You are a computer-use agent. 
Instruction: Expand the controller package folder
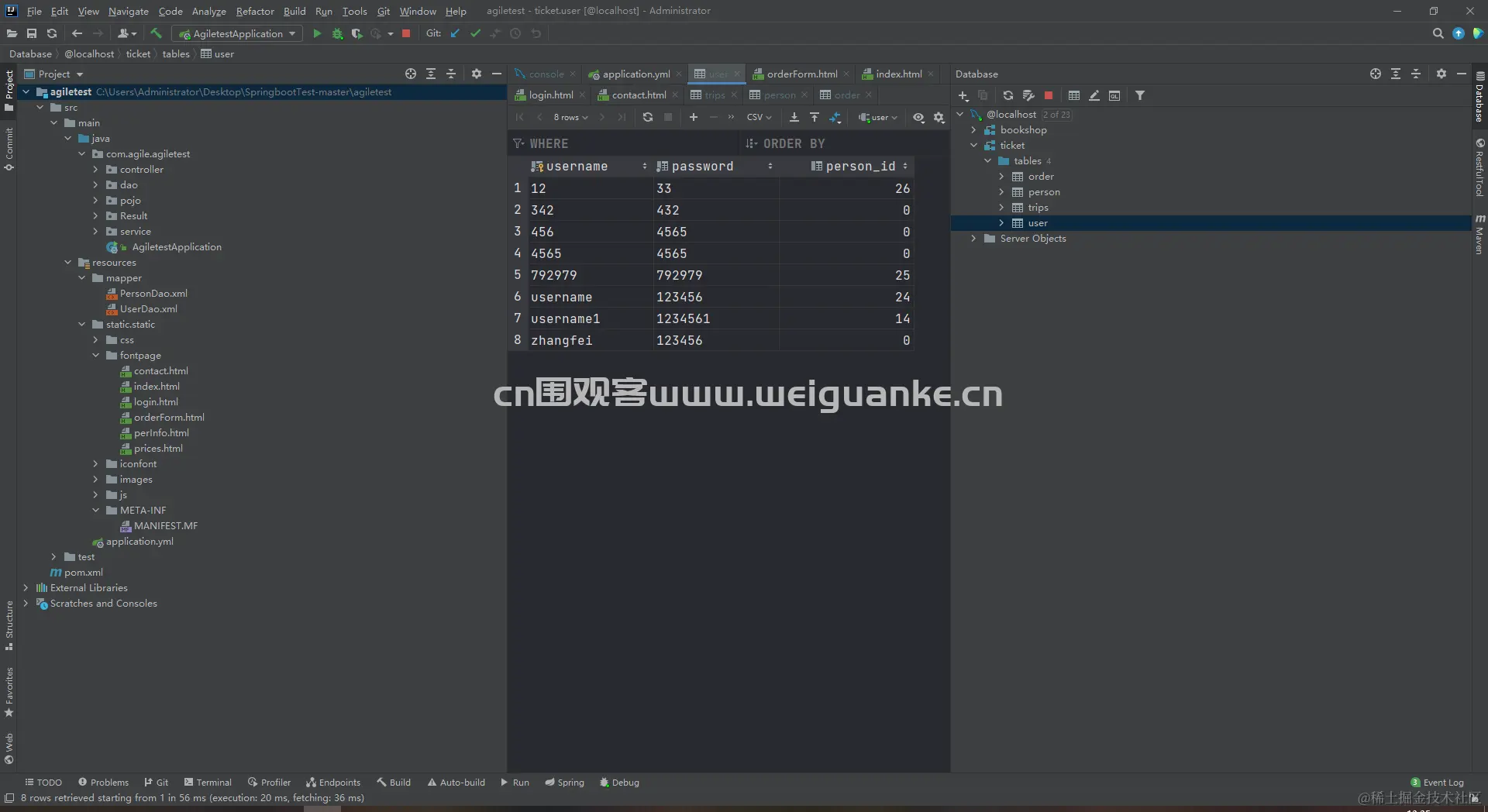(x=96, y=170)
